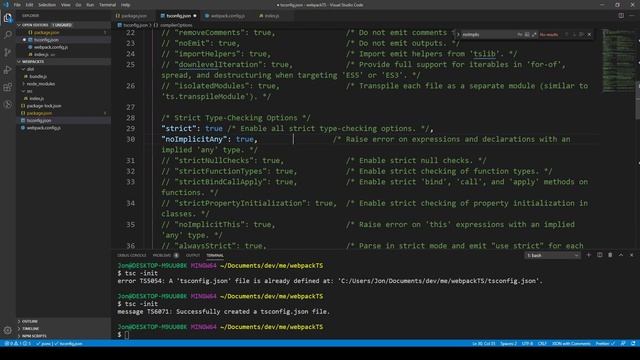The width and height of the screenshot is (640, 360).
Task: Split the terminal panel
Action: pyautogui.click(x=600, y=255)
